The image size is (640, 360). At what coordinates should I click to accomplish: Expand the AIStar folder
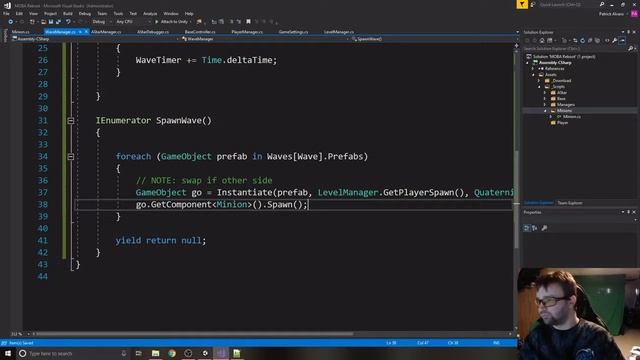pos(545,93)
